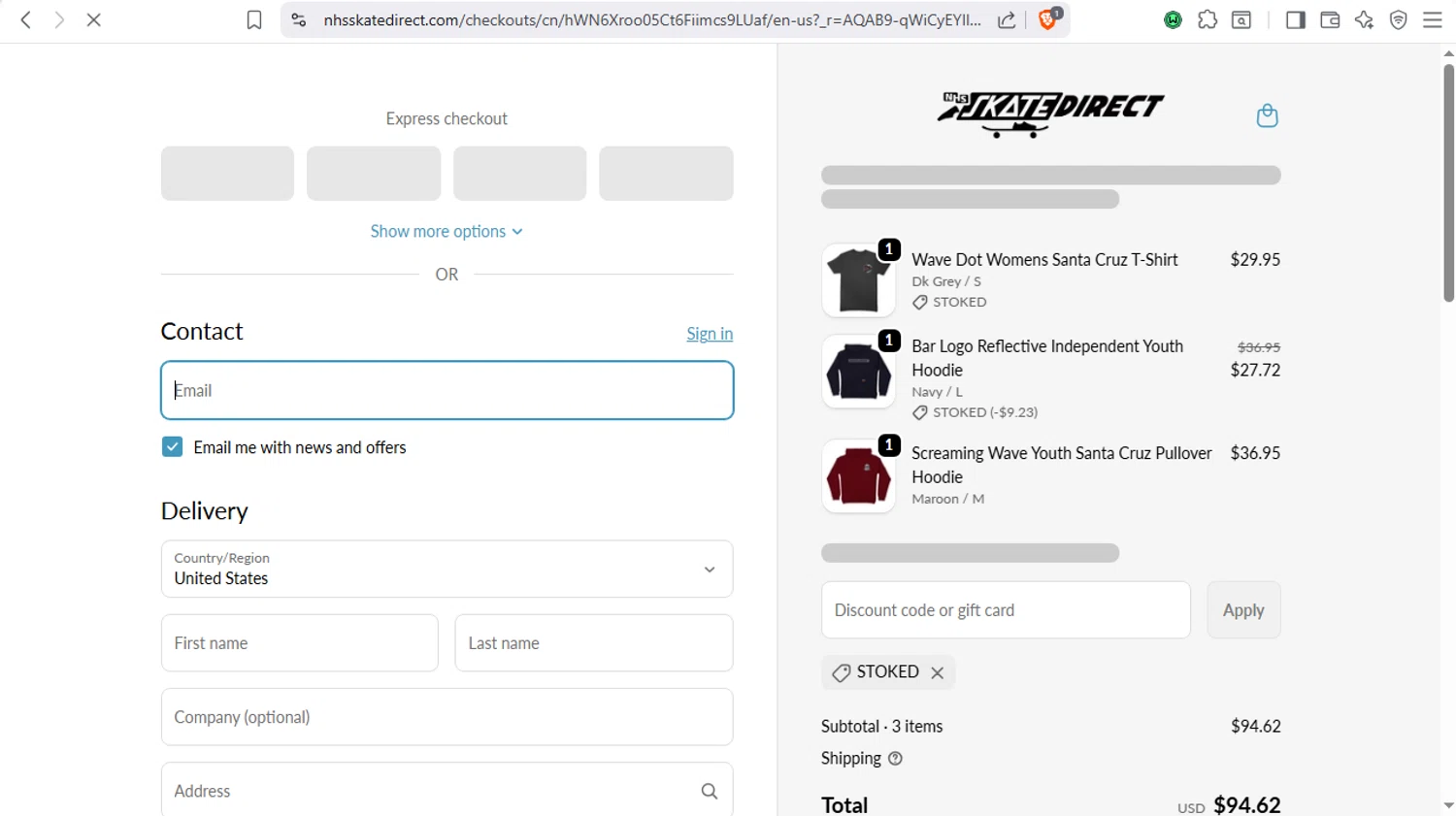The image size is (1456, 816).
Task: Remove the STOKED discount code
Action: coord(938,672)
